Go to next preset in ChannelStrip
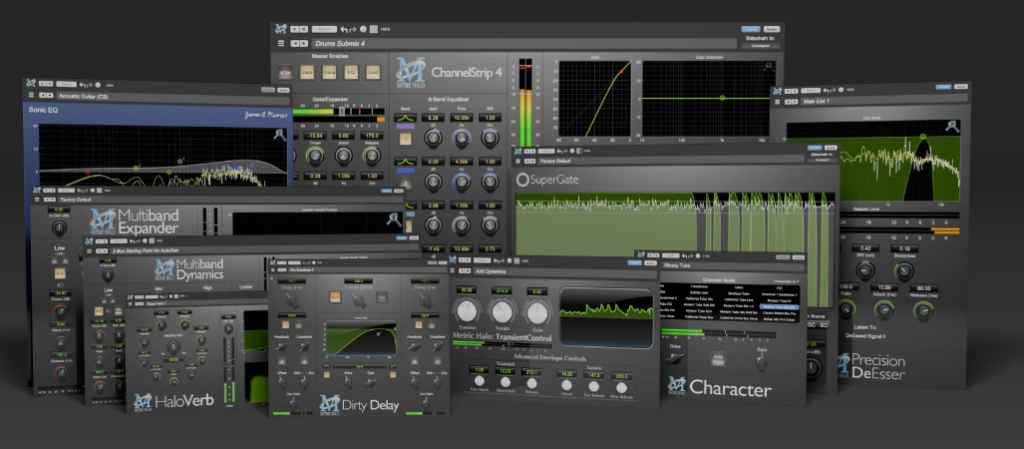 pyautogui.click(x=303, y=44)
